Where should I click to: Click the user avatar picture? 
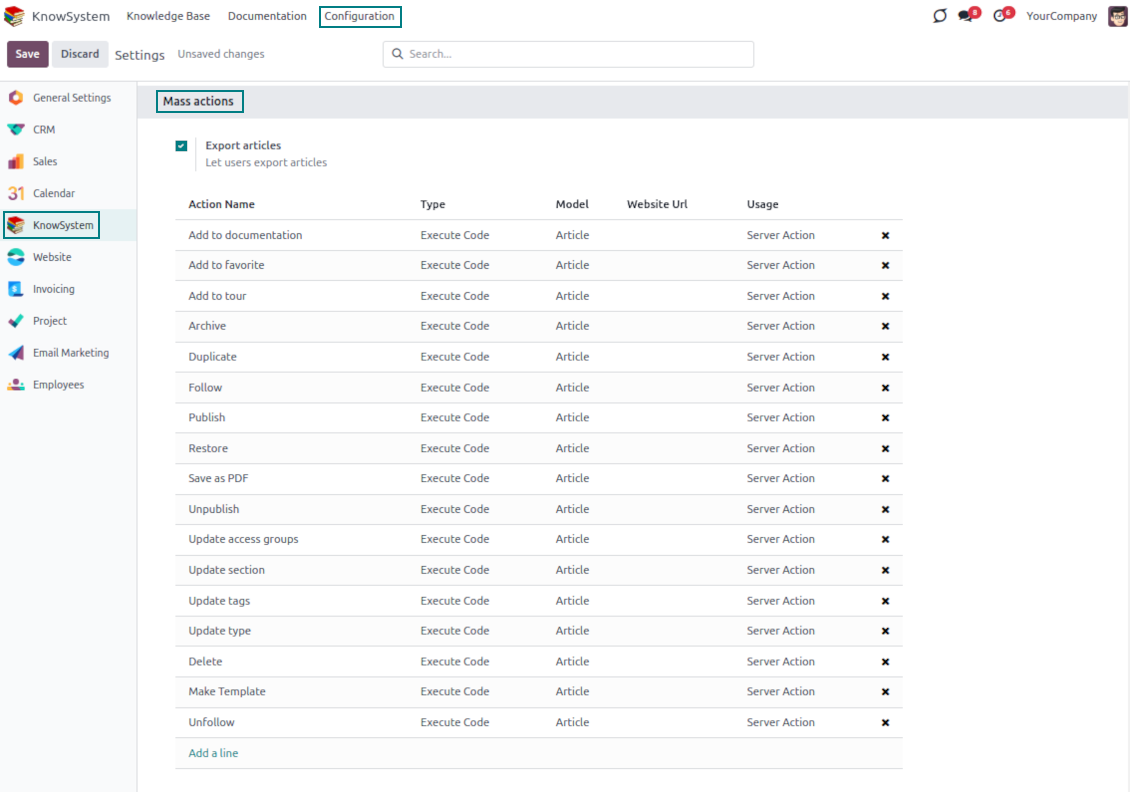point(1117,16)
